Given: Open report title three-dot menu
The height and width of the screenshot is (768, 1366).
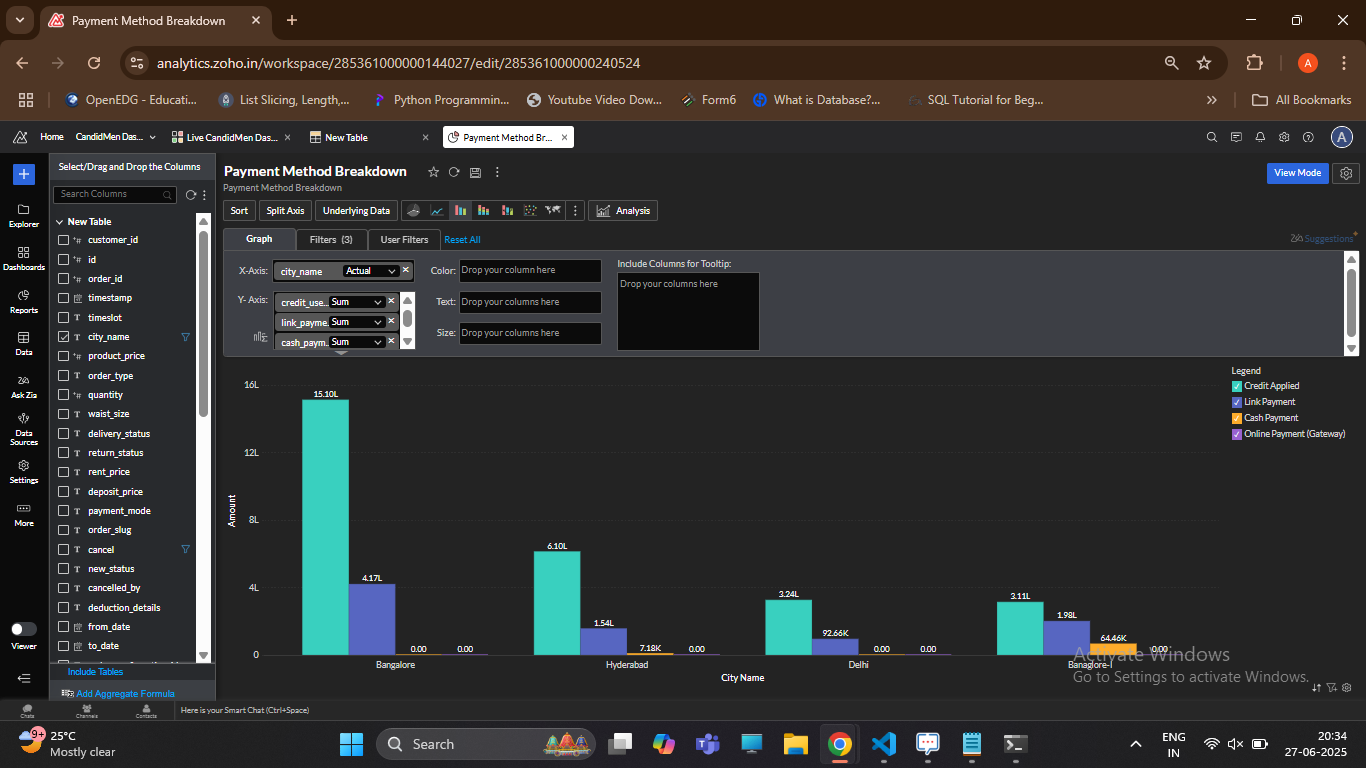Looking at the screenshot, I should point(497,172).
